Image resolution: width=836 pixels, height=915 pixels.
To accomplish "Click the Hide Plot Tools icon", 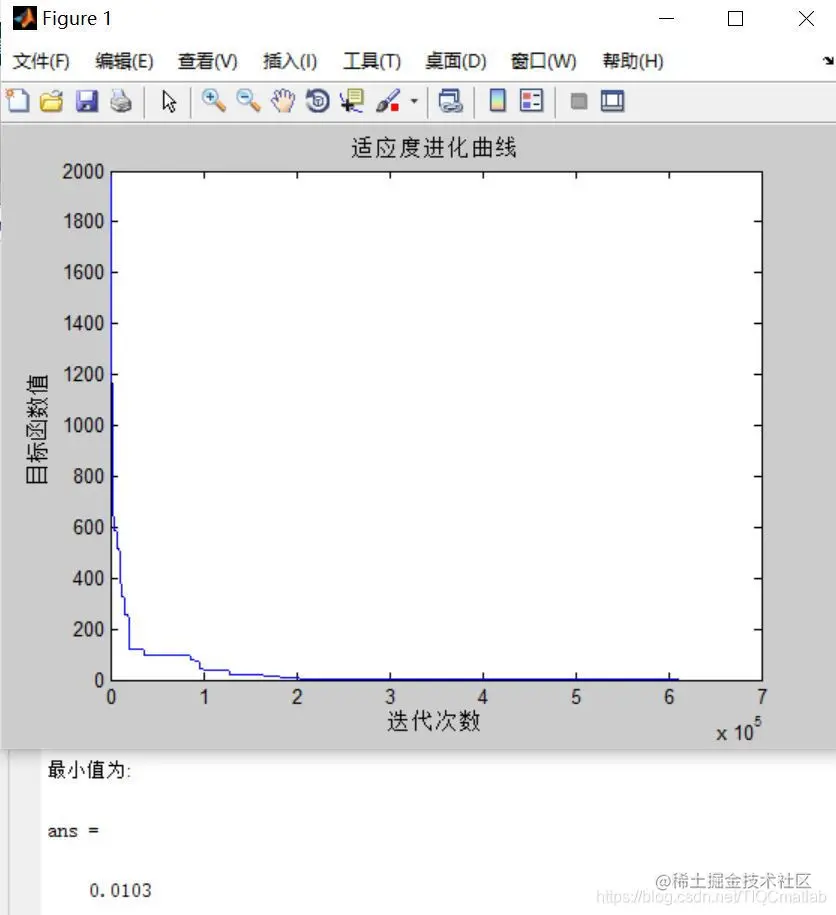I will point(579,102).
